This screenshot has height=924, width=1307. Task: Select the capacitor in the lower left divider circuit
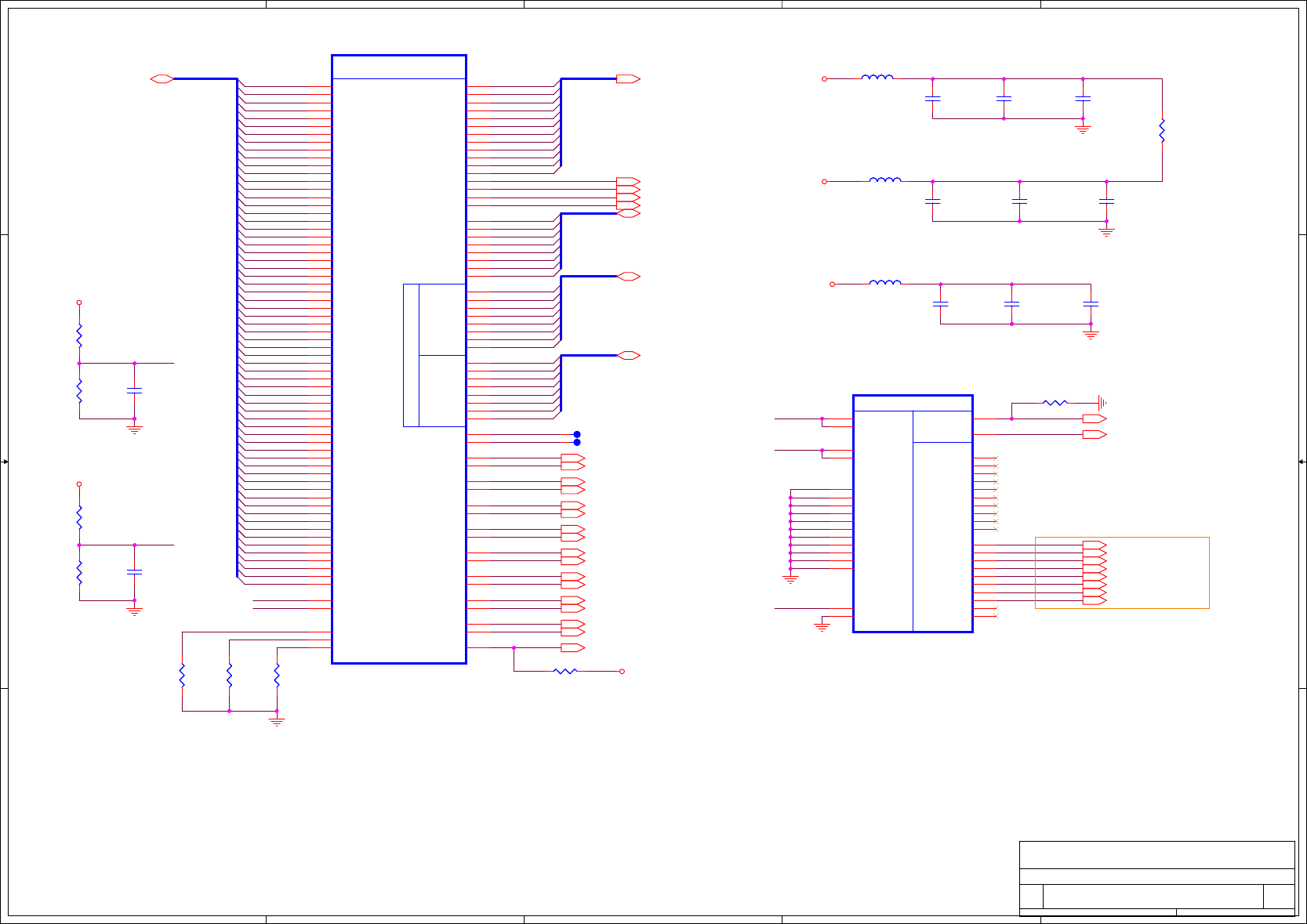[x=134, y=572]
